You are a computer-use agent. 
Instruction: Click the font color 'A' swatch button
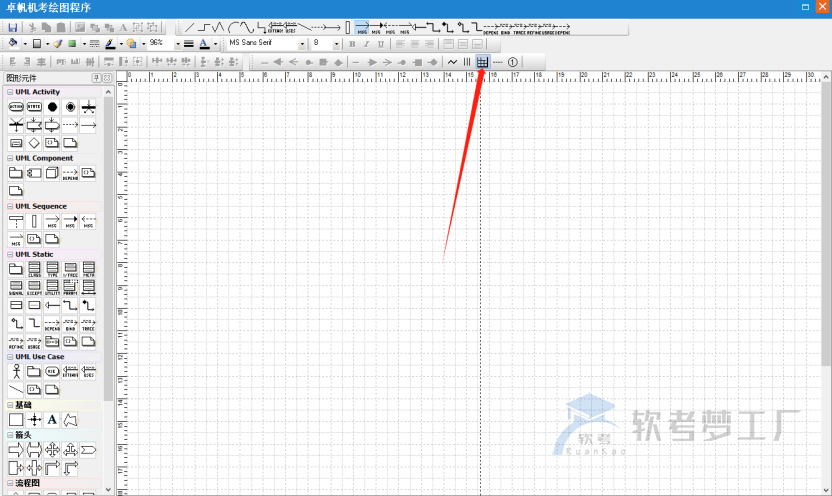click(203, 44)
